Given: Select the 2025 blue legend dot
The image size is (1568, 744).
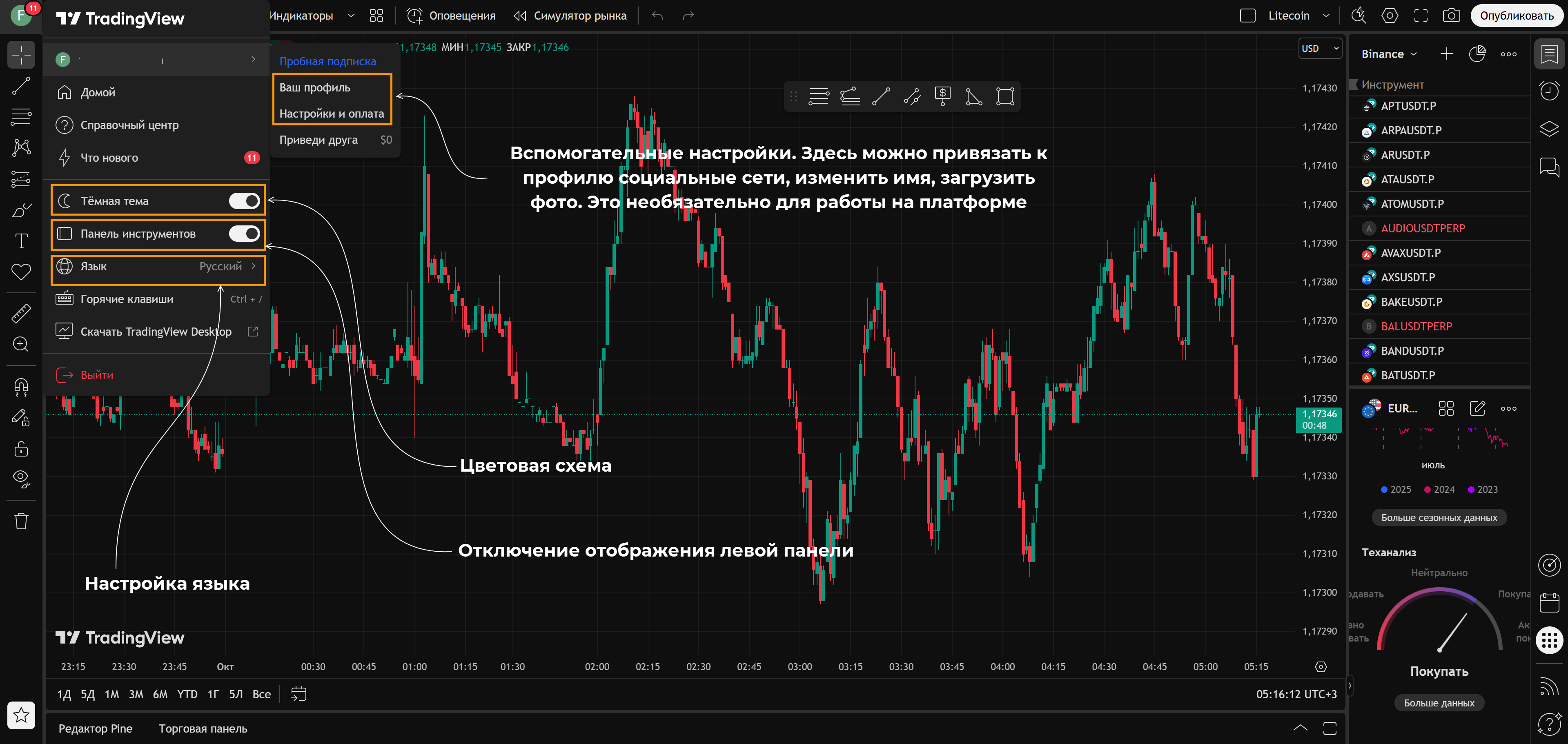Looking at the screenshot, I should [x=1384, y=490].
